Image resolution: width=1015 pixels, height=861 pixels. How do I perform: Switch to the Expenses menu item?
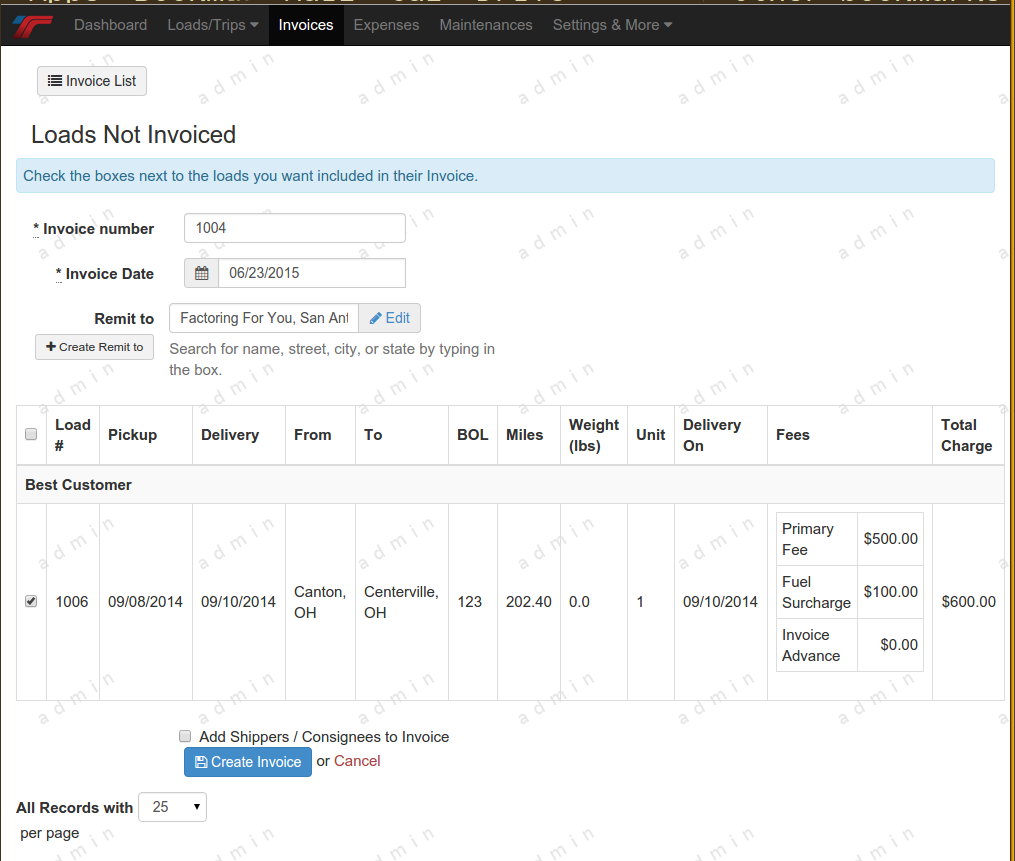[386, 25]
